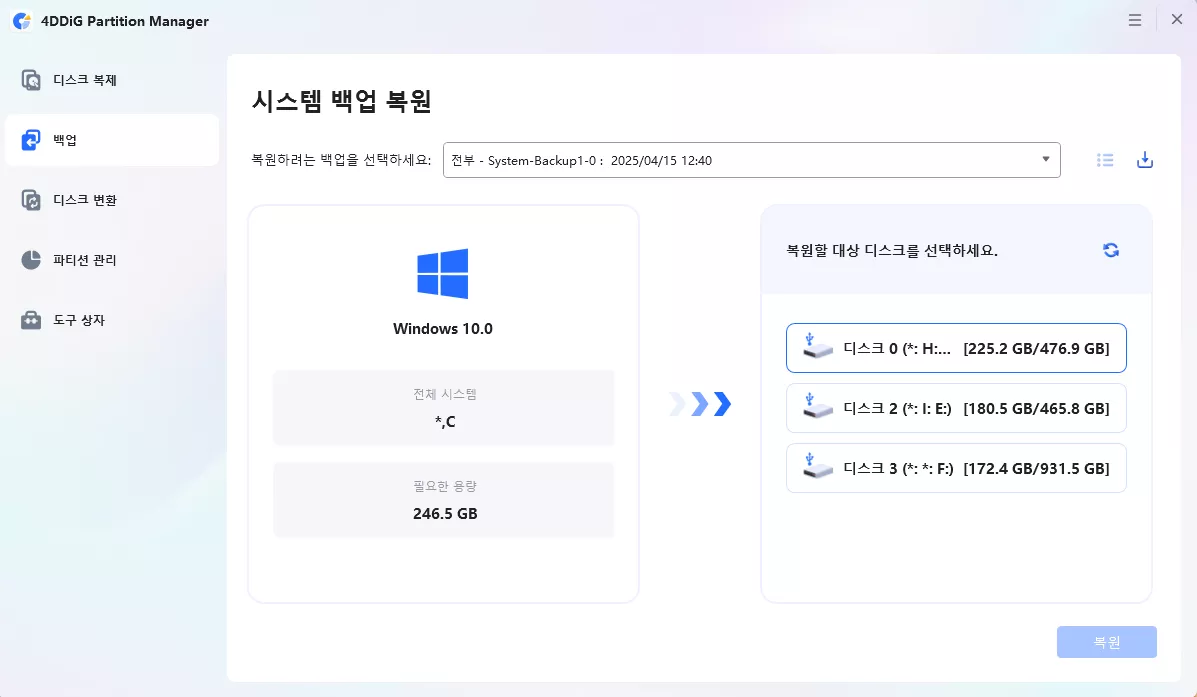Click the USB drive icon of 디스크 3

click(817, 466)
